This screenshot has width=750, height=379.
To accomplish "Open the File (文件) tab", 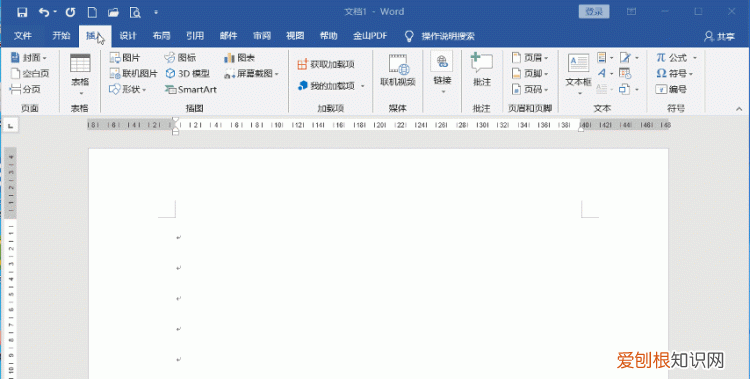I will pos(22,36).
